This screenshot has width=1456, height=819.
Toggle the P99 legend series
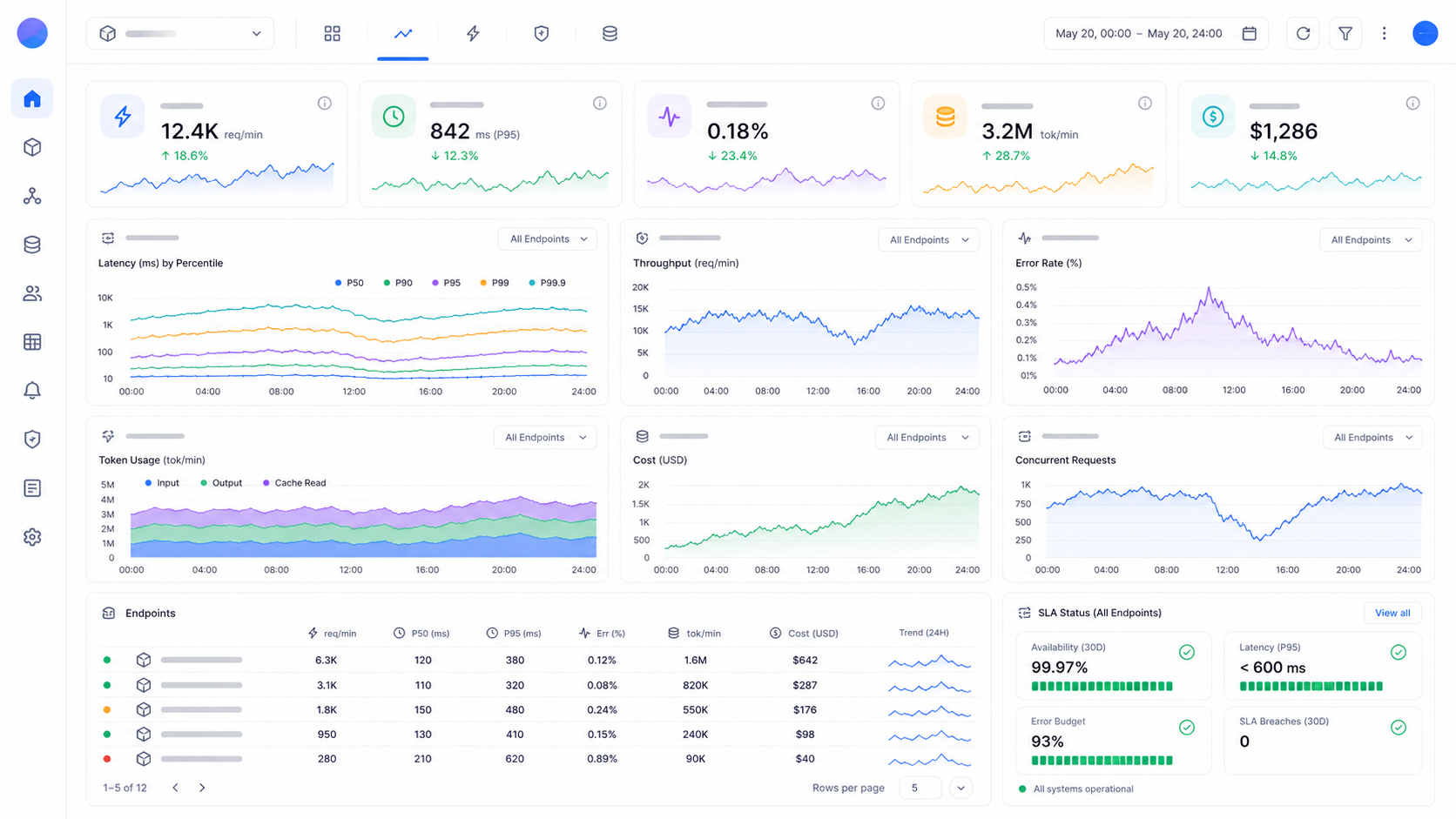[x=494, y=283]
